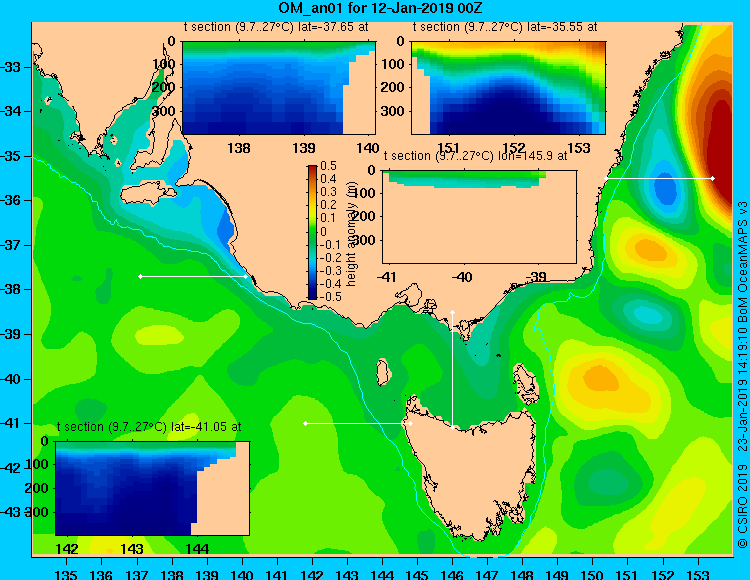Open the lat=-35.55 temperature section inset
This screenshot has width=750, height=580.
tap(508, 88)
